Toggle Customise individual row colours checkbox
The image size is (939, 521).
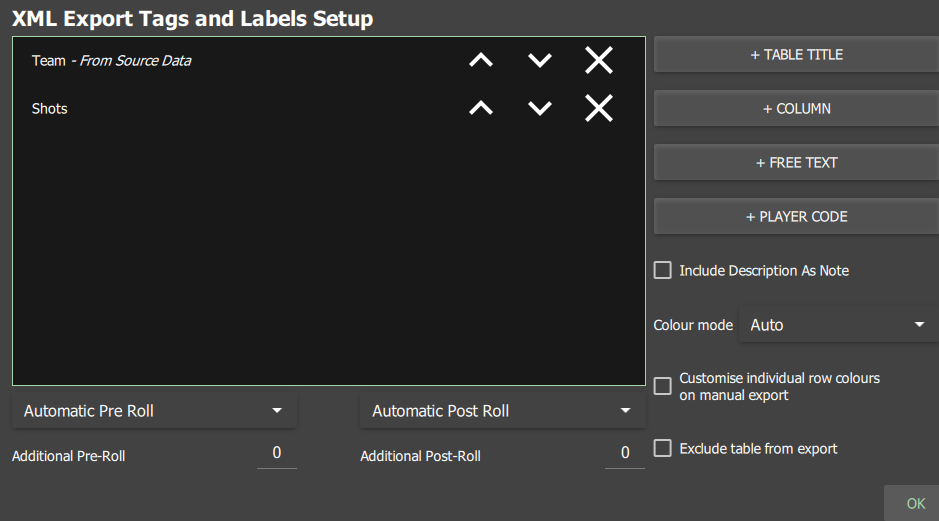(662, 386)
